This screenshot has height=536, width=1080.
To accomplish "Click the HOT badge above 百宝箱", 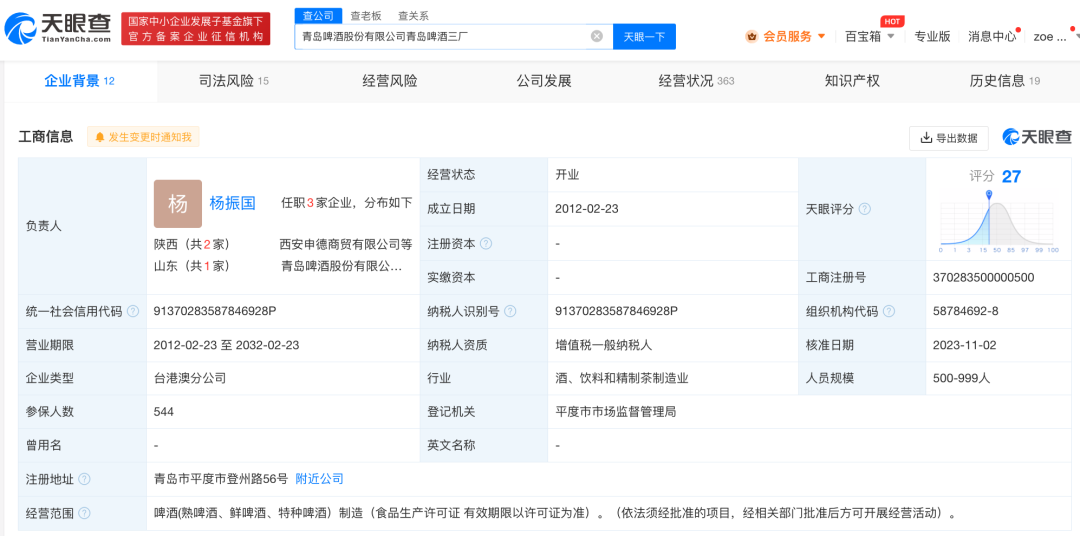I will point(892,21).
